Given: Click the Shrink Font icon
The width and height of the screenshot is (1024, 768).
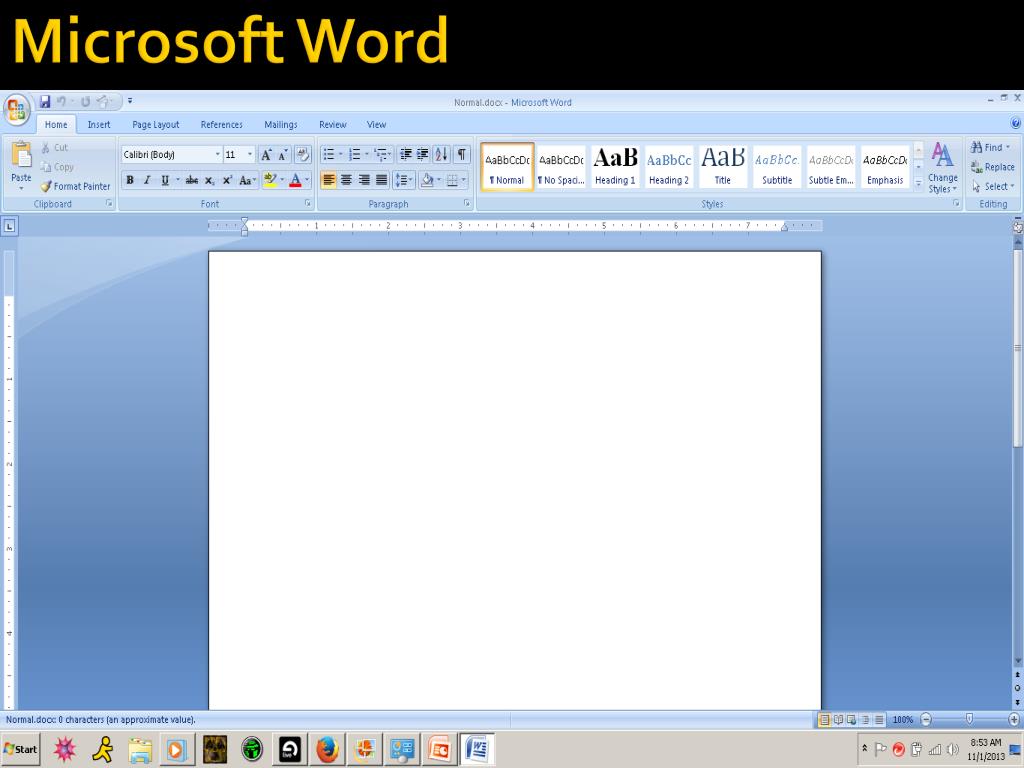Looking at the screenshot, I should 283,155.
